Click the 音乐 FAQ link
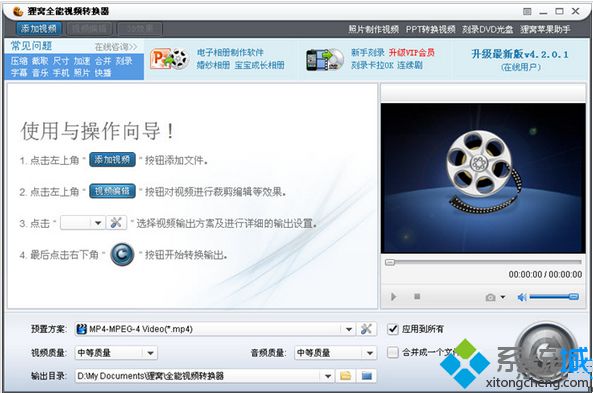 40,72
